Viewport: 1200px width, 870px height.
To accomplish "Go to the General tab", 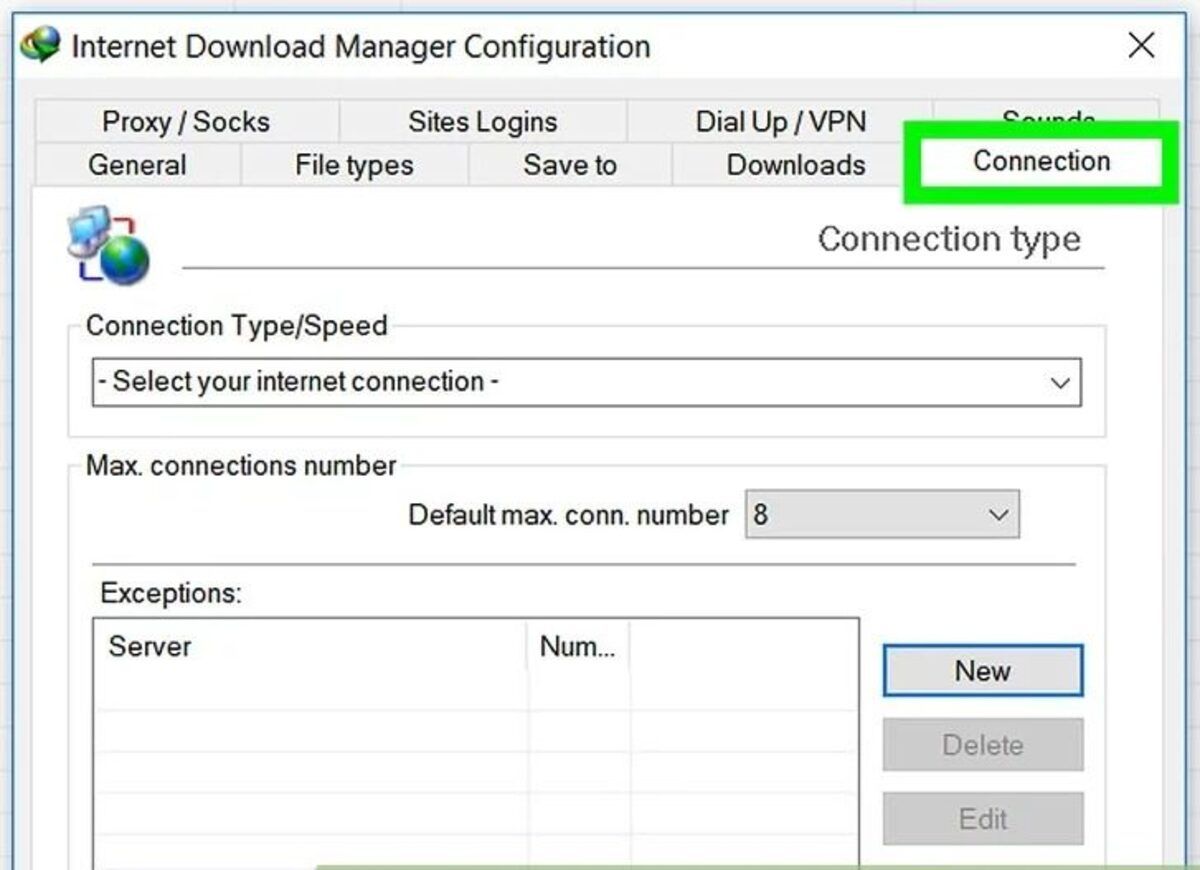I will pyautogui.click(x=137, y=165).
